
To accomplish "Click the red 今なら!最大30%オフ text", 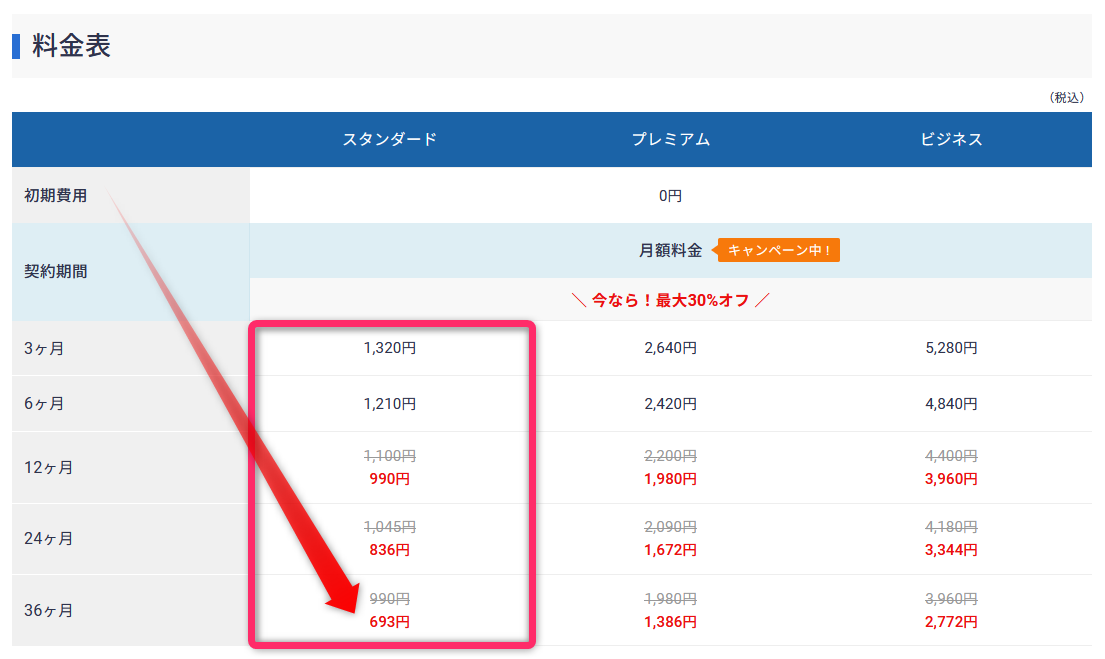I will (671, 300).
